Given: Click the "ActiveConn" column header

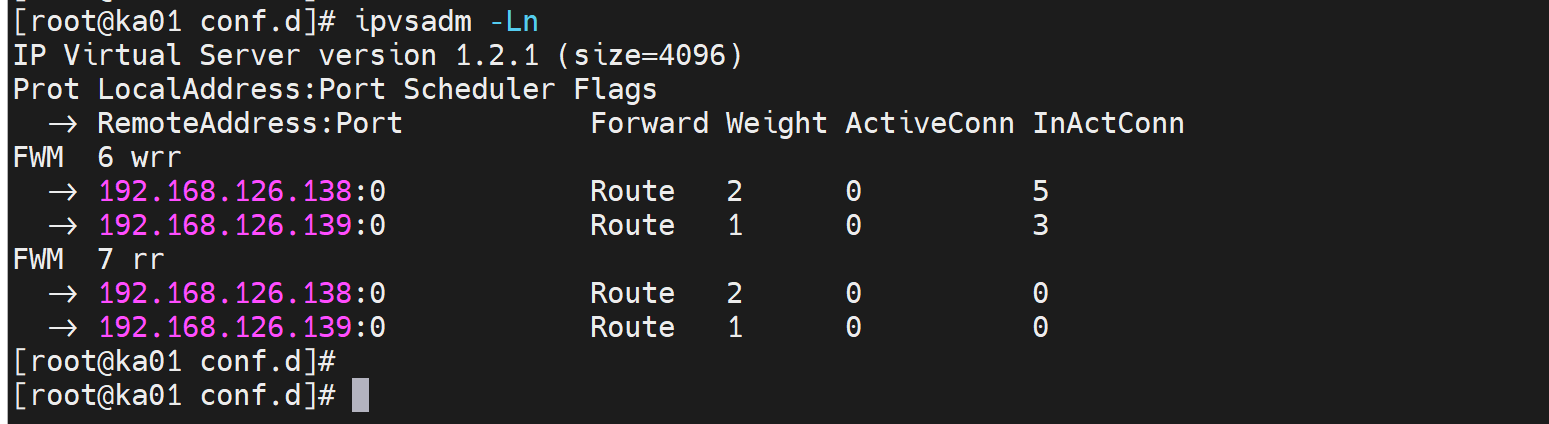Looking at the screenshot, I should 929,123.
